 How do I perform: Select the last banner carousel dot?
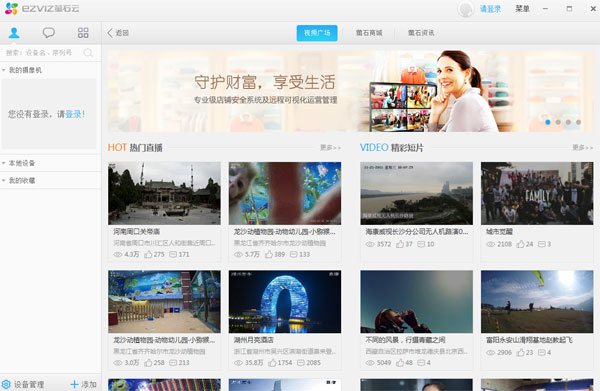[x=579, y=122]
